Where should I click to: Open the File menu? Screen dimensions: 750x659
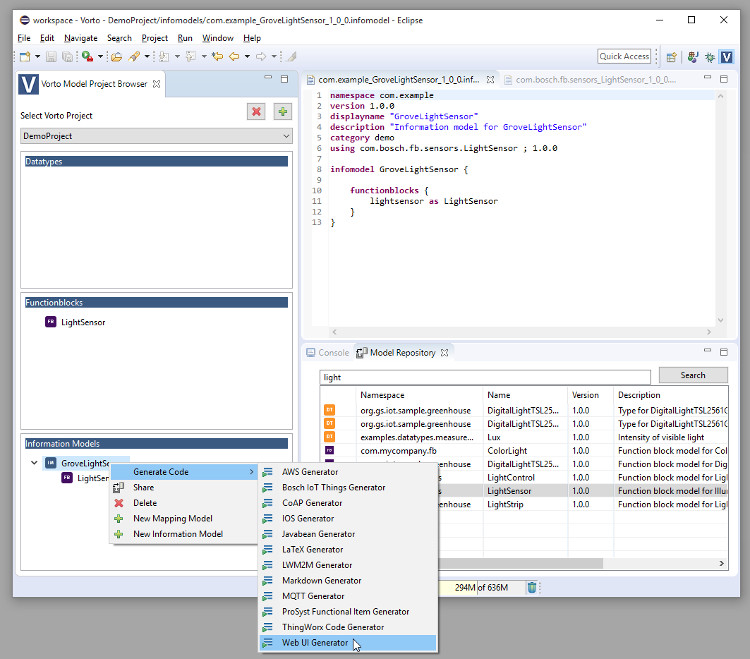click(x=24, y=38)
